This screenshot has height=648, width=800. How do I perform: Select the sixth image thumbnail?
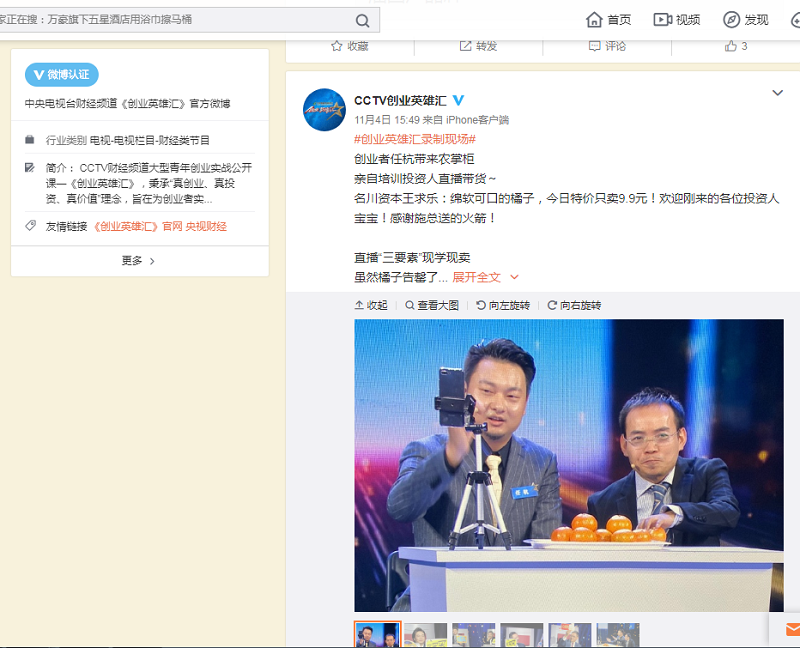click(x=617, y=635)
